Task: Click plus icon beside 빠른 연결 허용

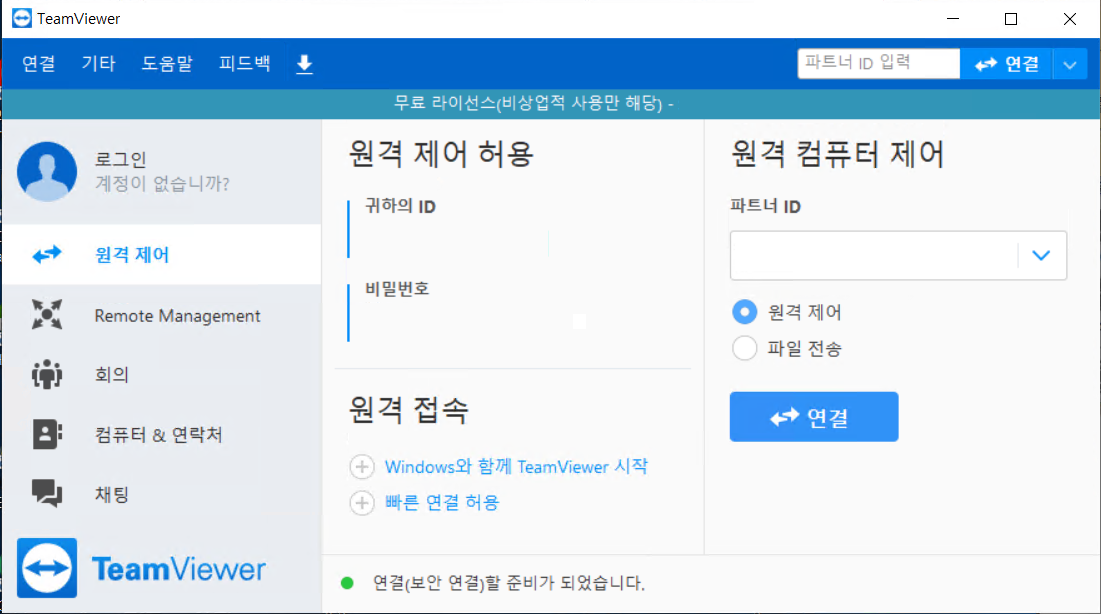Action: (362, 502)
